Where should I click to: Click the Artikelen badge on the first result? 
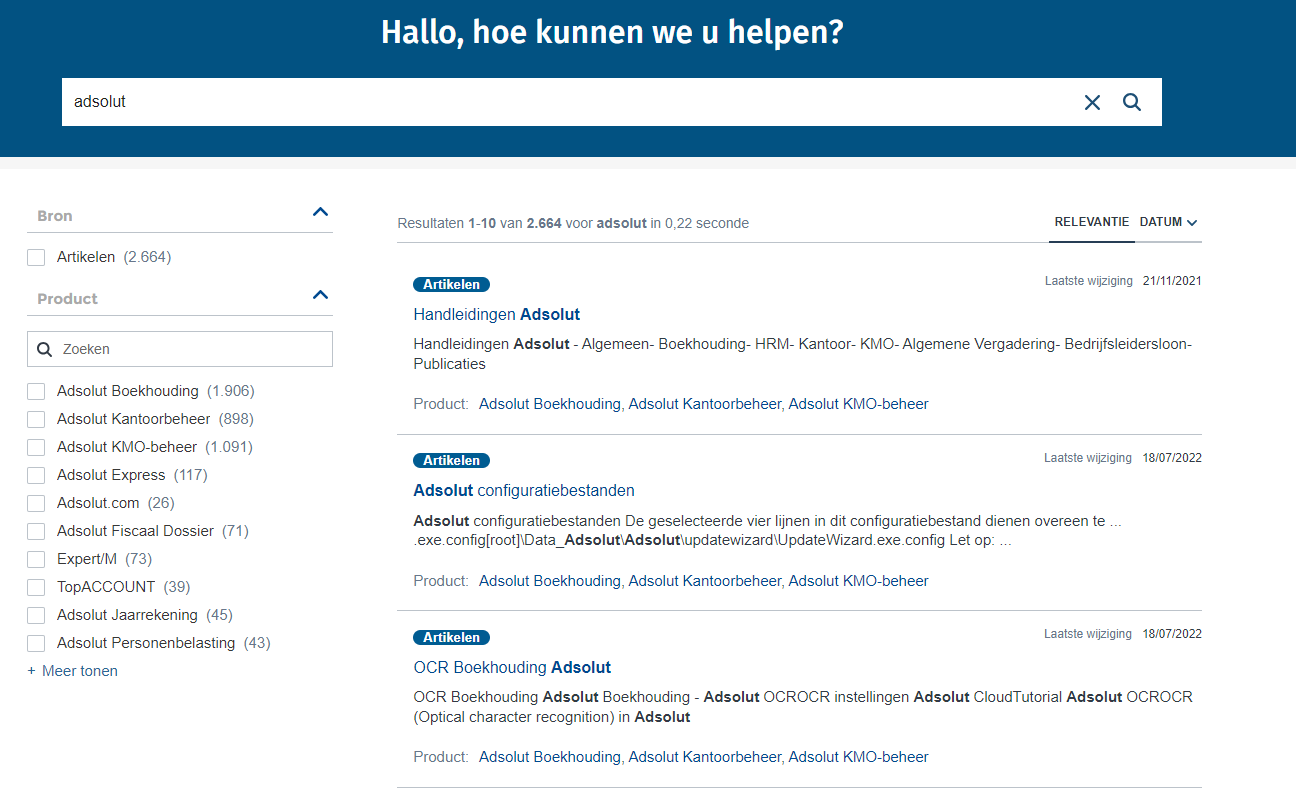451,284
